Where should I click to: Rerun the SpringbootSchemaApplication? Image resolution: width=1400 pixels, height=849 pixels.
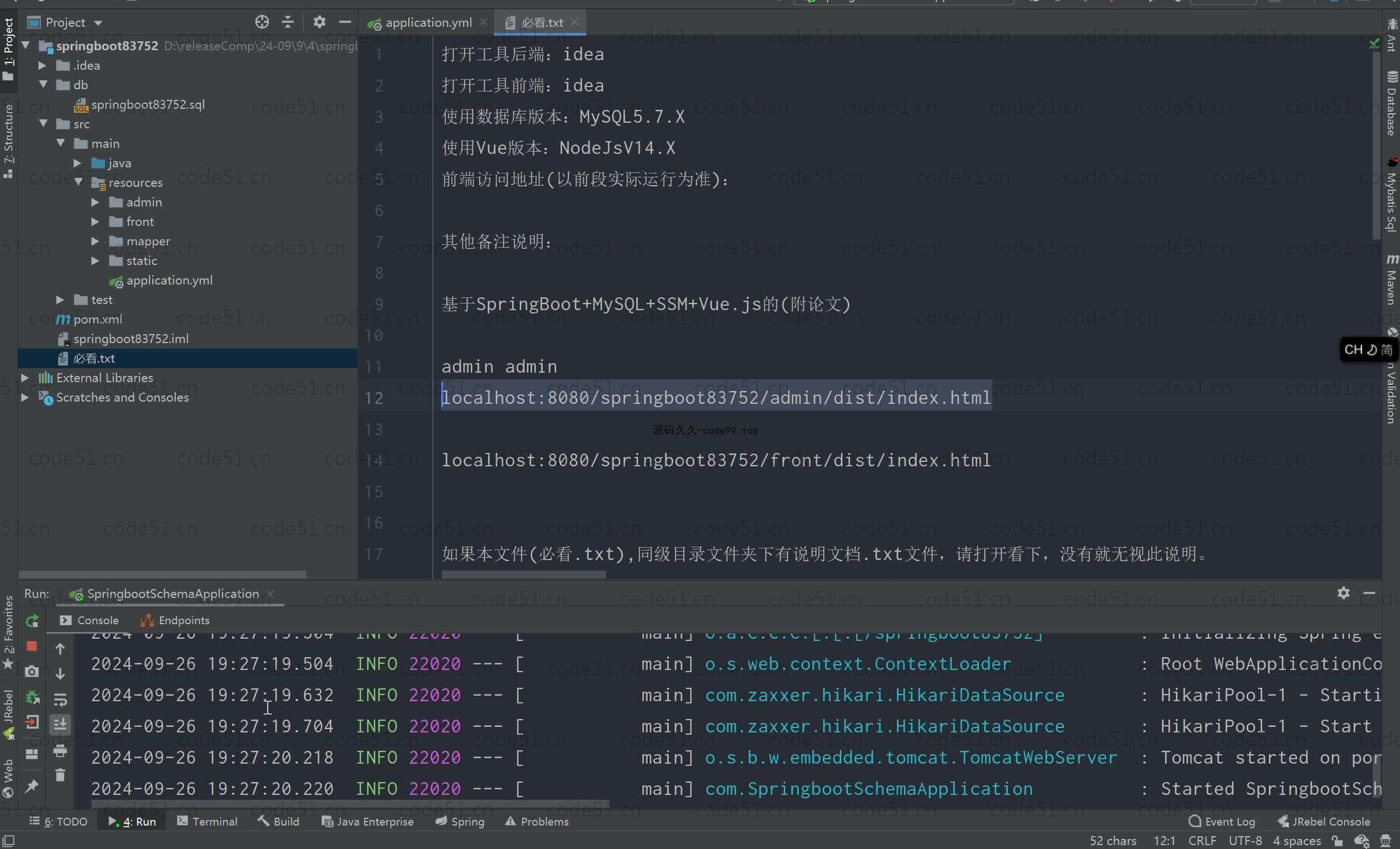[32, 620]
